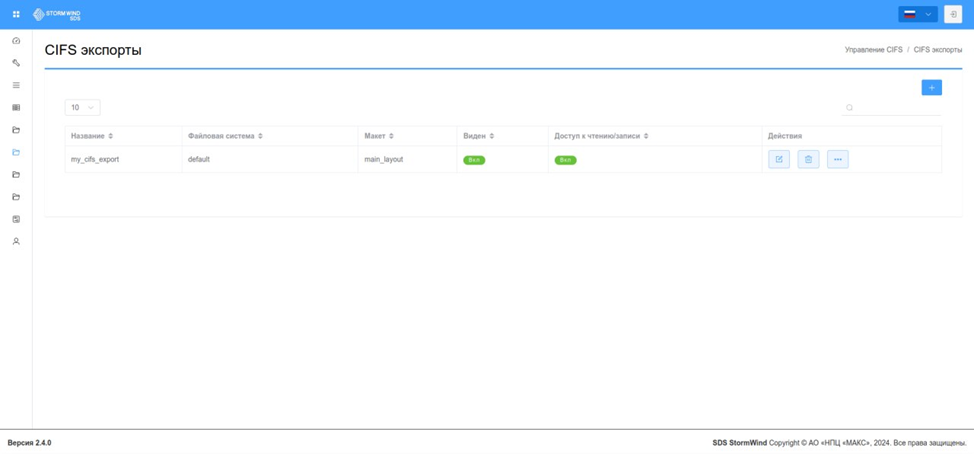
Task: Click the CIFS экспорты breadcrumb
Action: click(x=938, y=49)
